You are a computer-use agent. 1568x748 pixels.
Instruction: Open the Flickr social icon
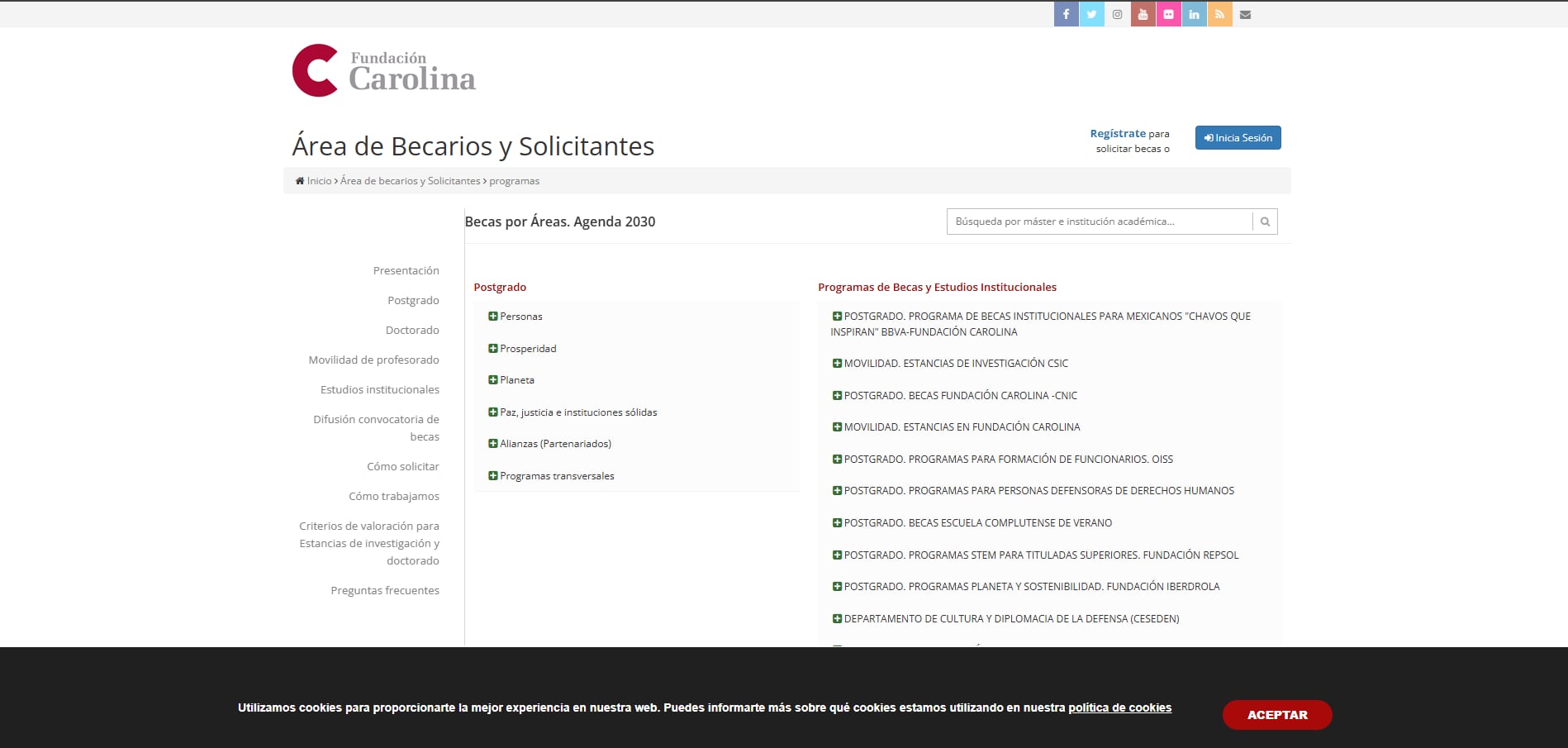tap(1168, 14)
